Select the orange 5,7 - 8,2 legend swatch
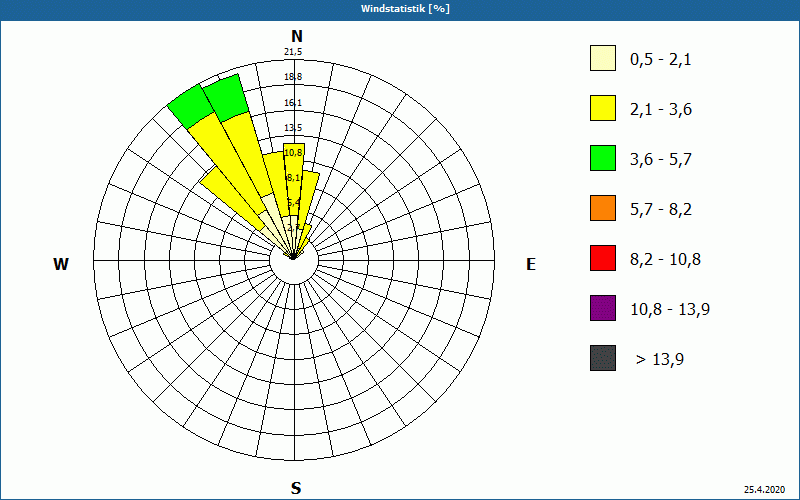This screenshot has width=800, height=500. 603,208
